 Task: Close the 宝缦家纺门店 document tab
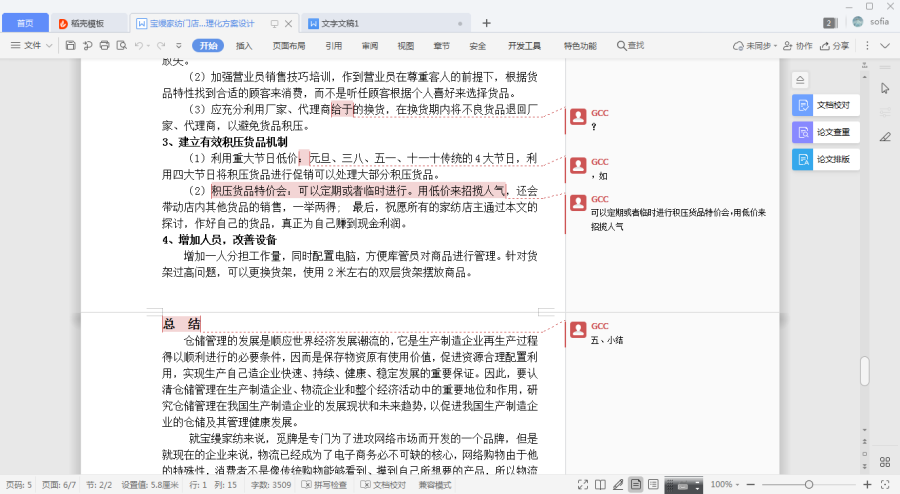coord(289,24)
